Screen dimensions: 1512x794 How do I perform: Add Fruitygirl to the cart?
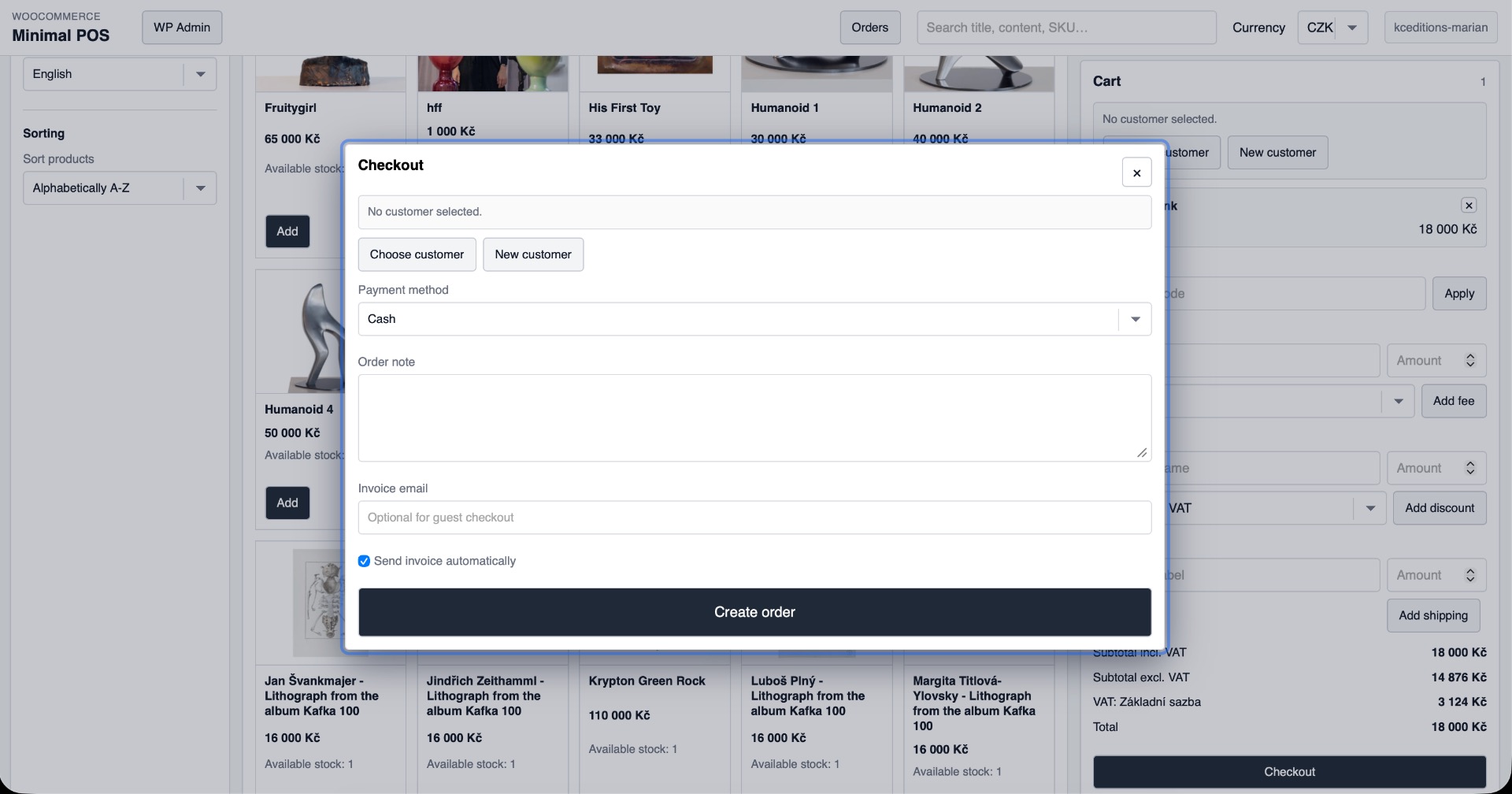click(x=287, y=232)
